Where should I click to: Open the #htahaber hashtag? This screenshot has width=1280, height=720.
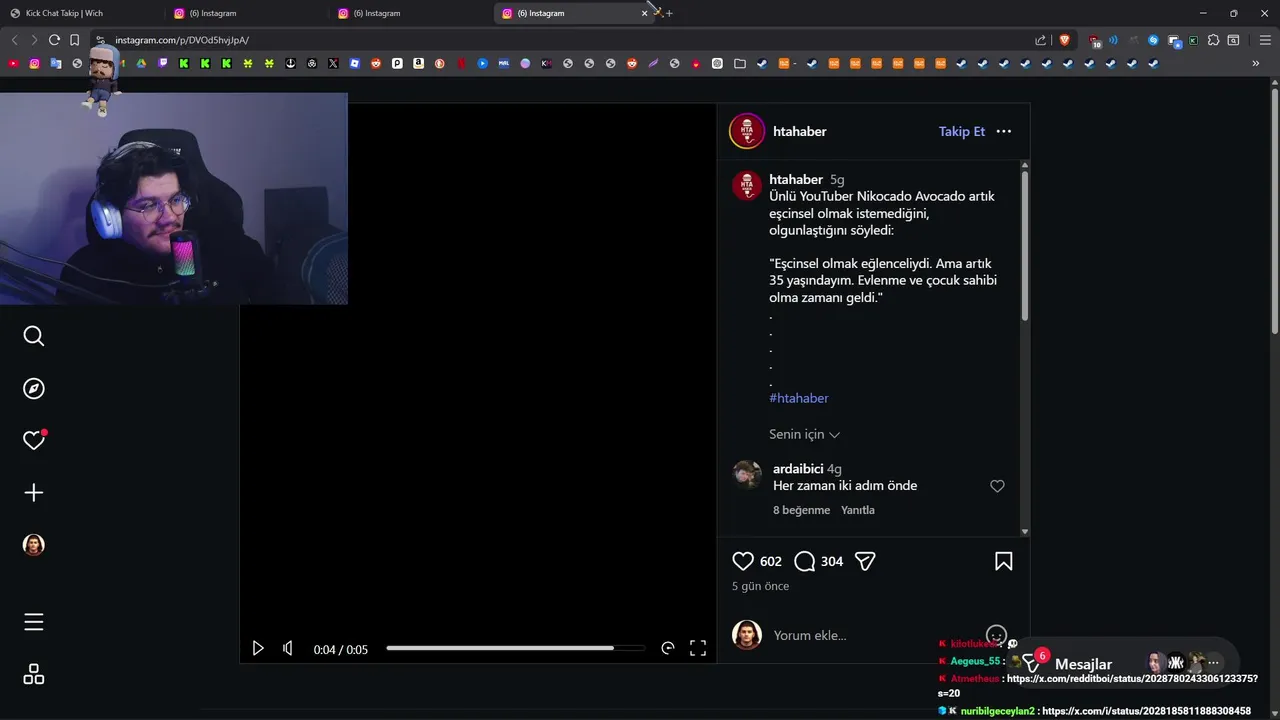click(799, 398)
